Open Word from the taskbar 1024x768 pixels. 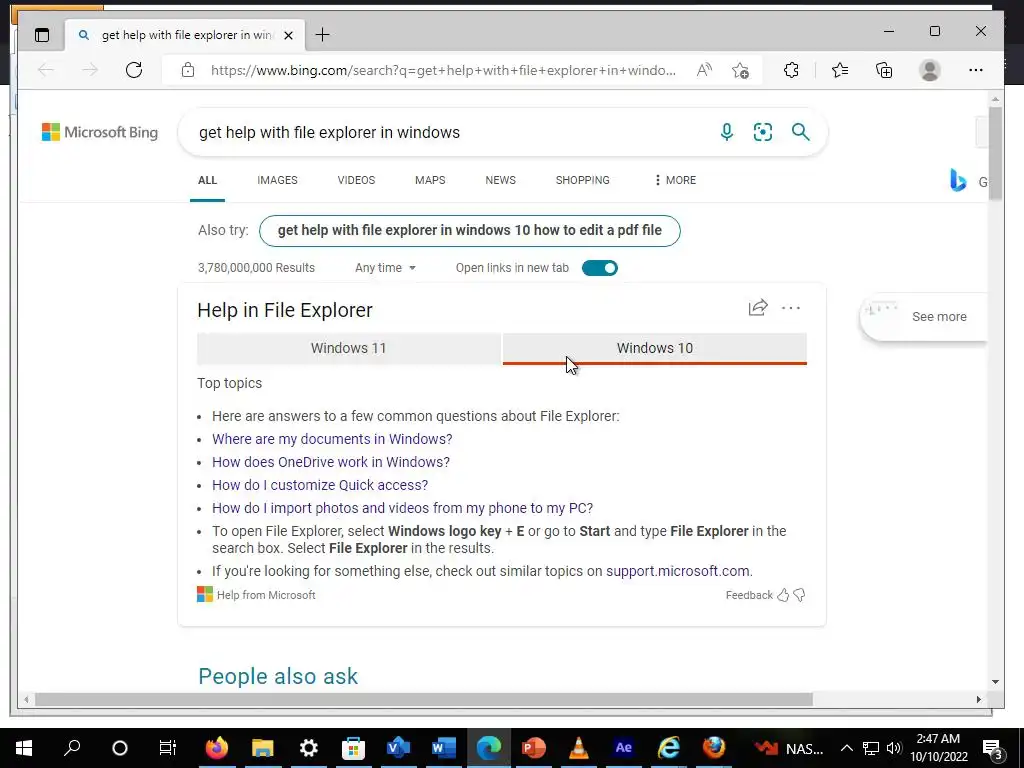pyautogui.click(x=443, y=748)
